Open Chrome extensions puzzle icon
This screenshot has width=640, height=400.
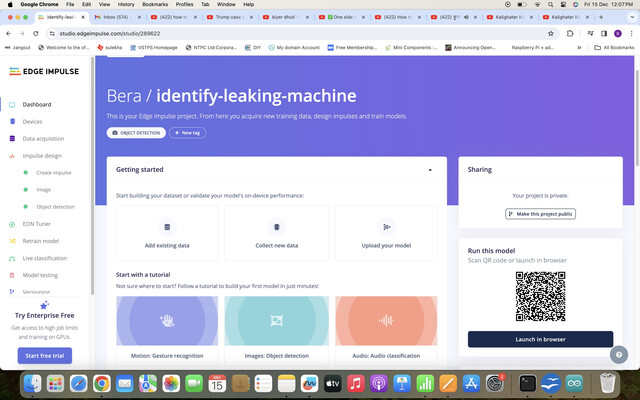click(570, 33)
